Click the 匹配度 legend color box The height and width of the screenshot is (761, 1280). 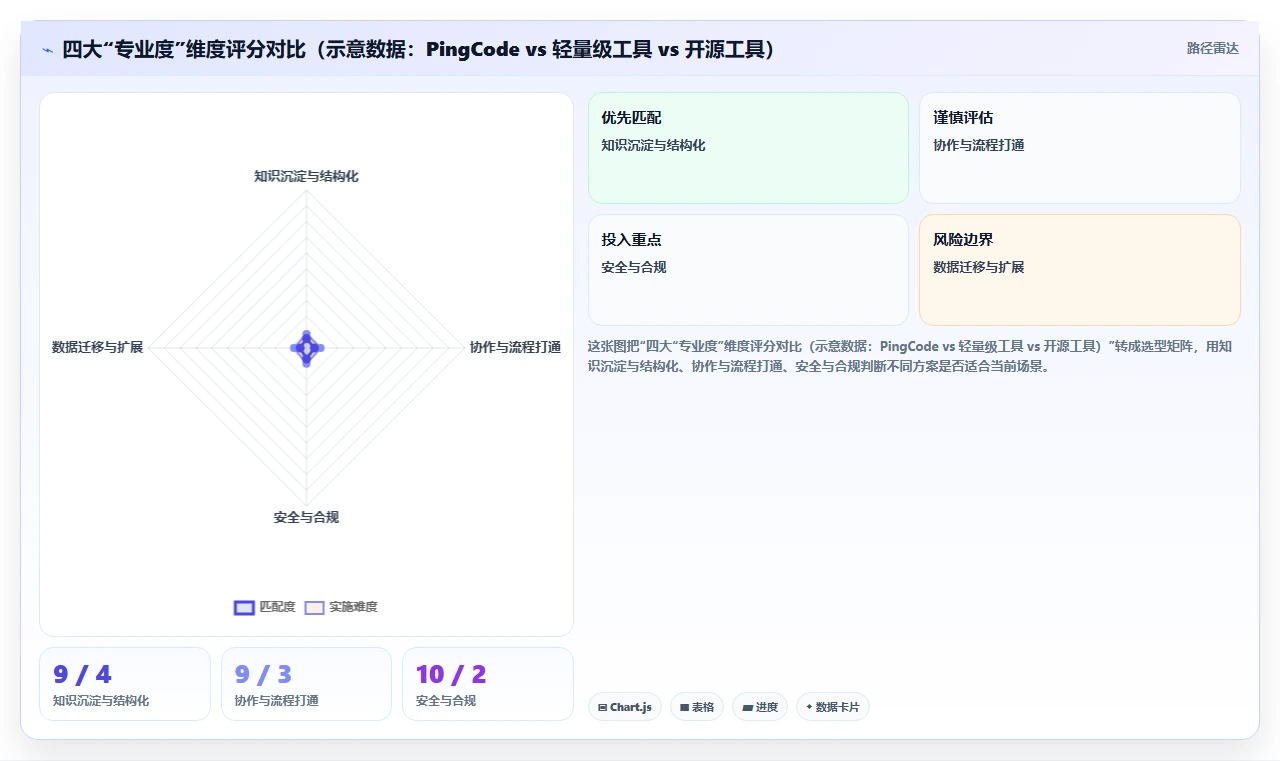tap(244, 607)
